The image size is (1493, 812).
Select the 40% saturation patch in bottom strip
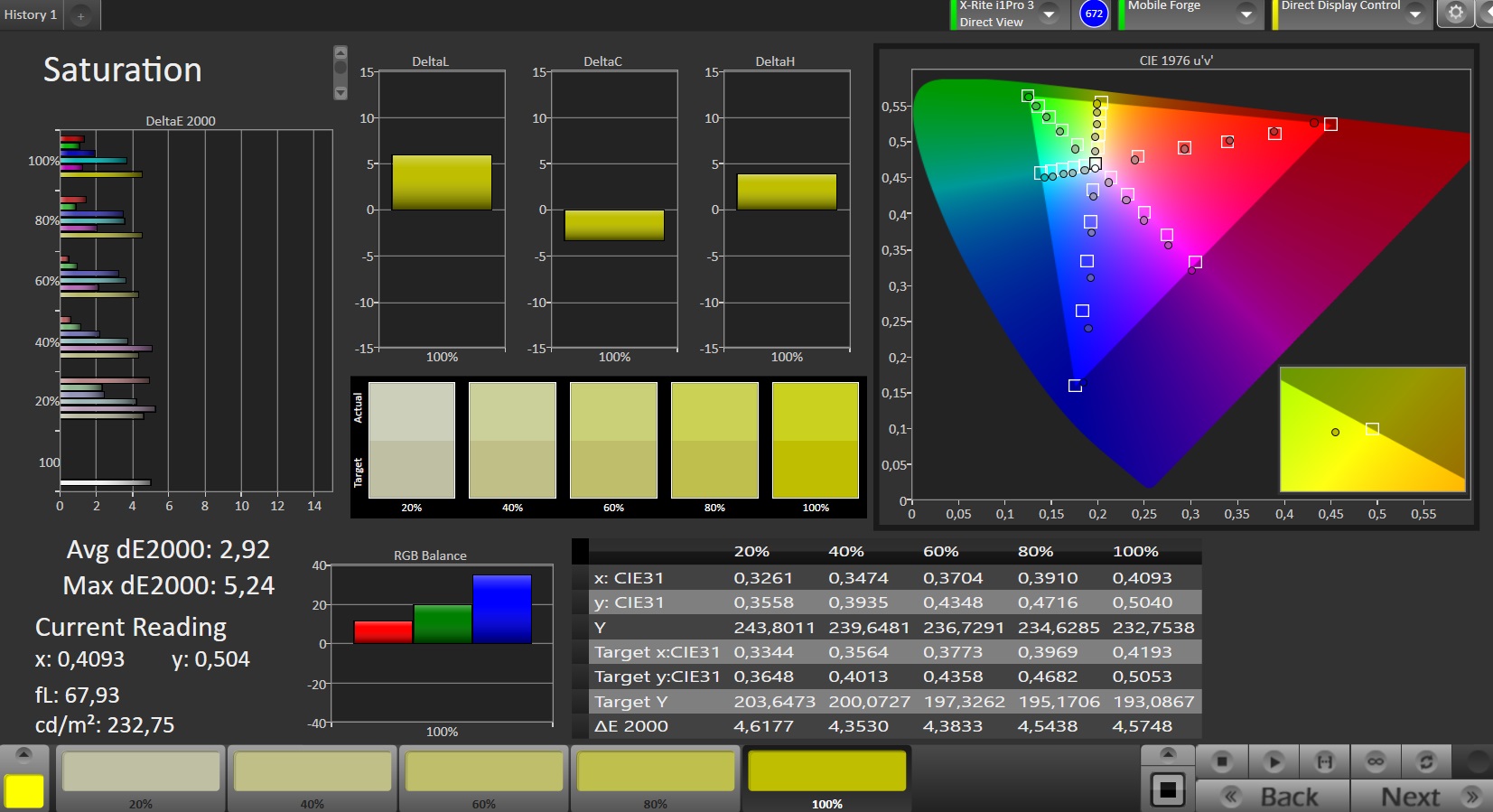point(313,779)
